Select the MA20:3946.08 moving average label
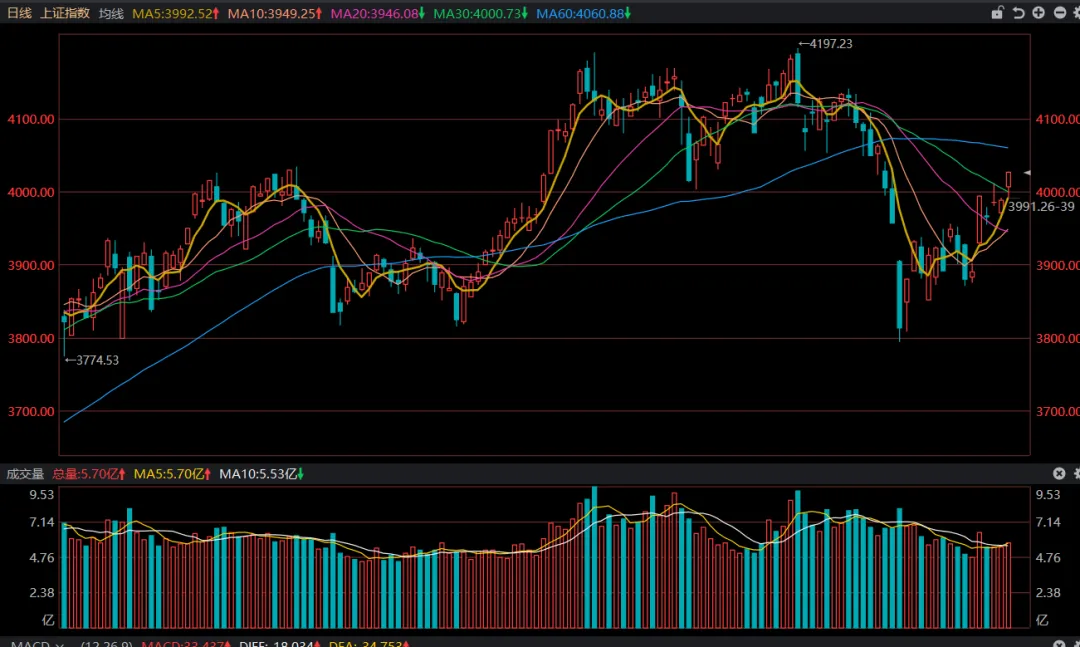 pos(377,13)
